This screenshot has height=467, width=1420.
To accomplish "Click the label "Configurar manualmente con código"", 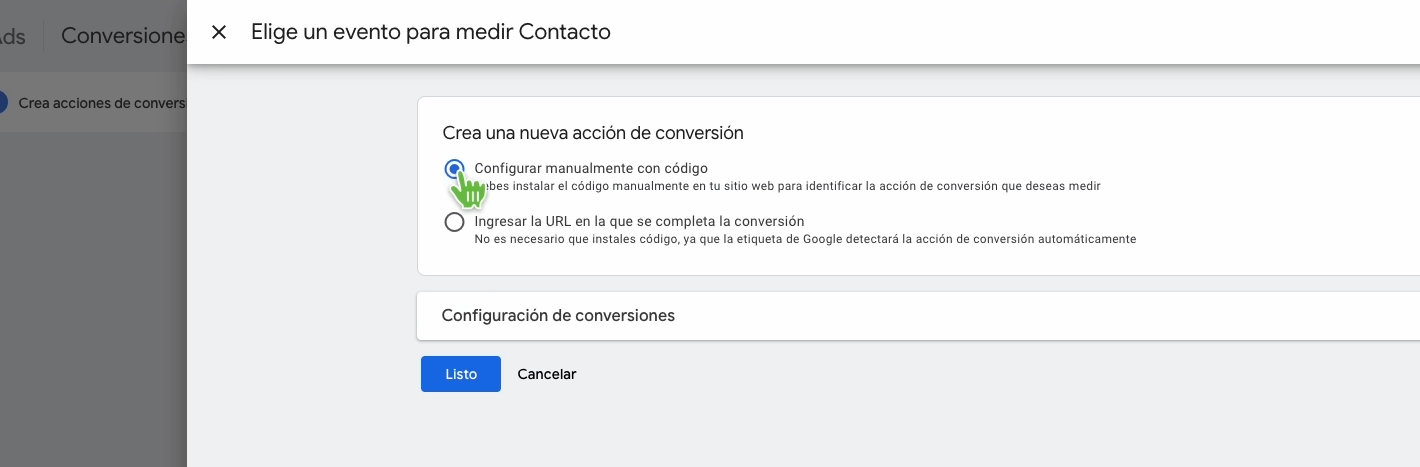I will coord(591,168).
